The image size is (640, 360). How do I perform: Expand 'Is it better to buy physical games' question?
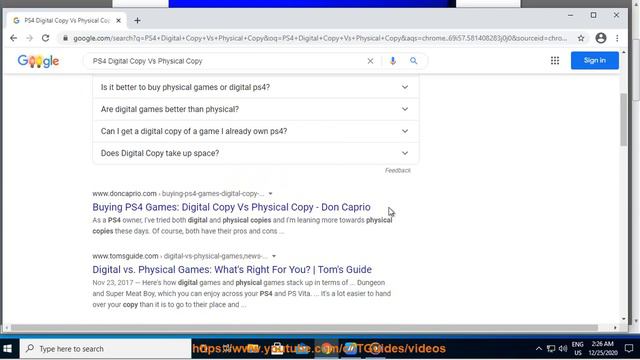(x=256, y=87)
